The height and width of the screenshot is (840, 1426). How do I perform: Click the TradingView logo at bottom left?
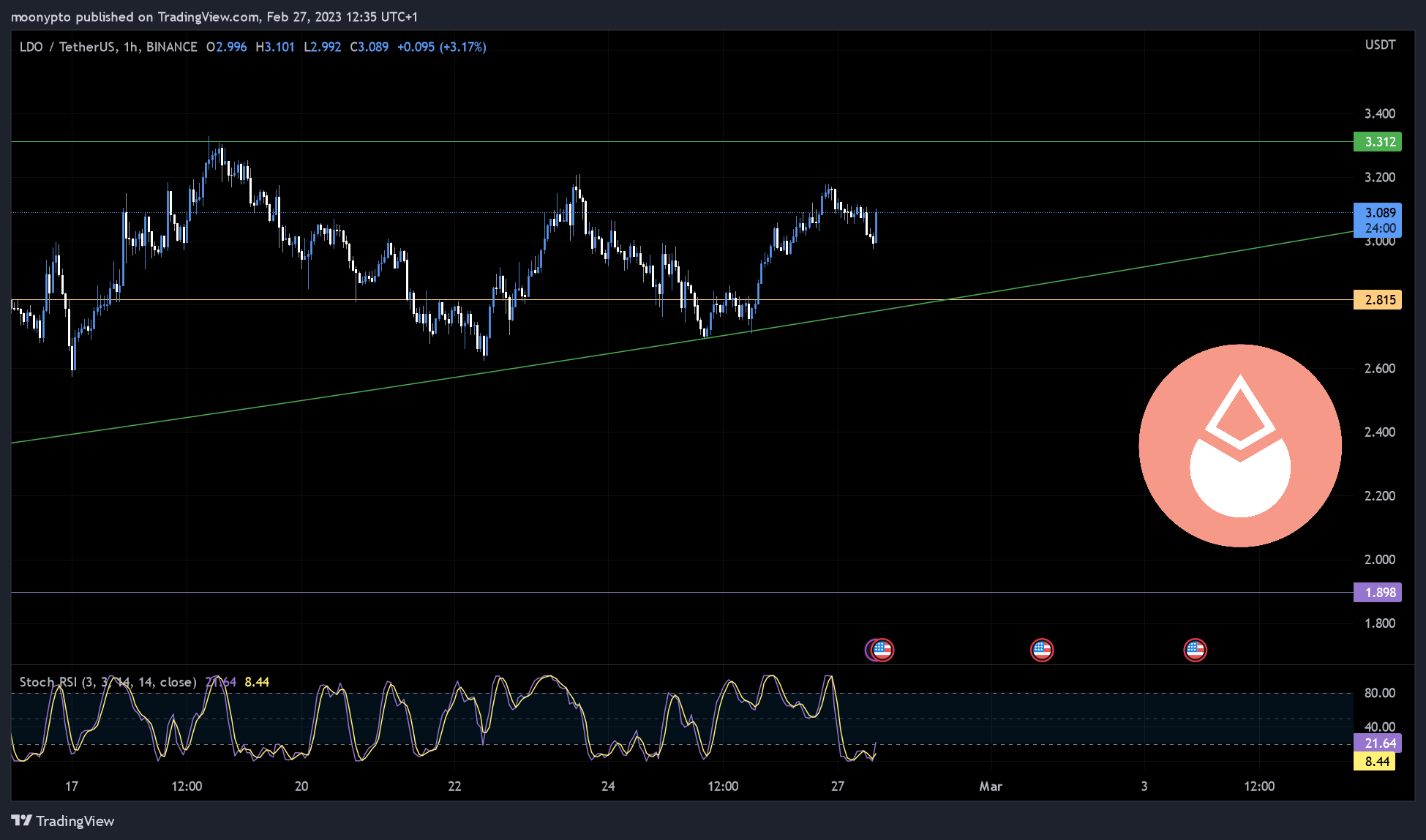point(63,821)
